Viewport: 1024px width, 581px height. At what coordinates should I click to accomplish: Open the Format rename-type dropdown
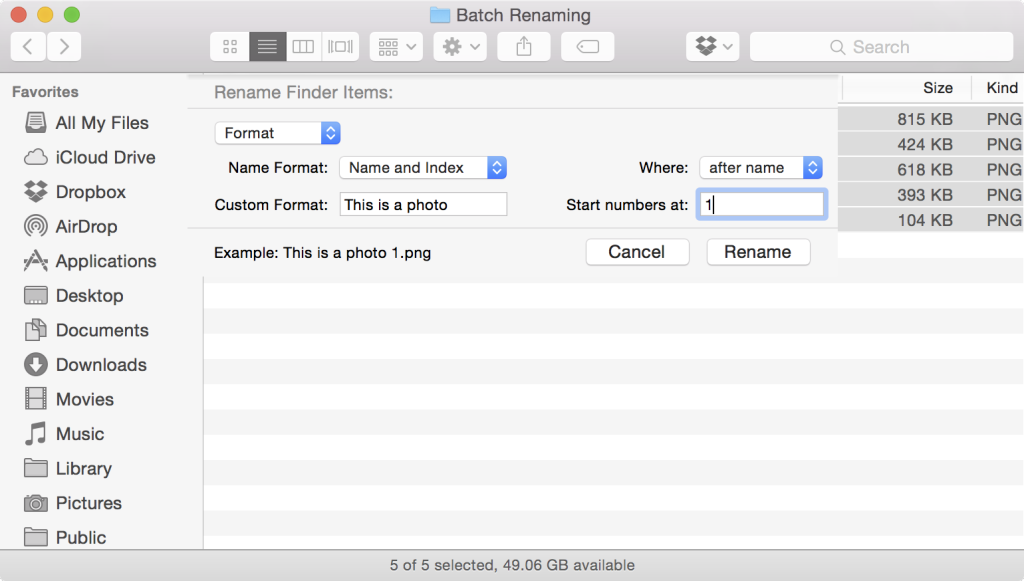point(277,133)
